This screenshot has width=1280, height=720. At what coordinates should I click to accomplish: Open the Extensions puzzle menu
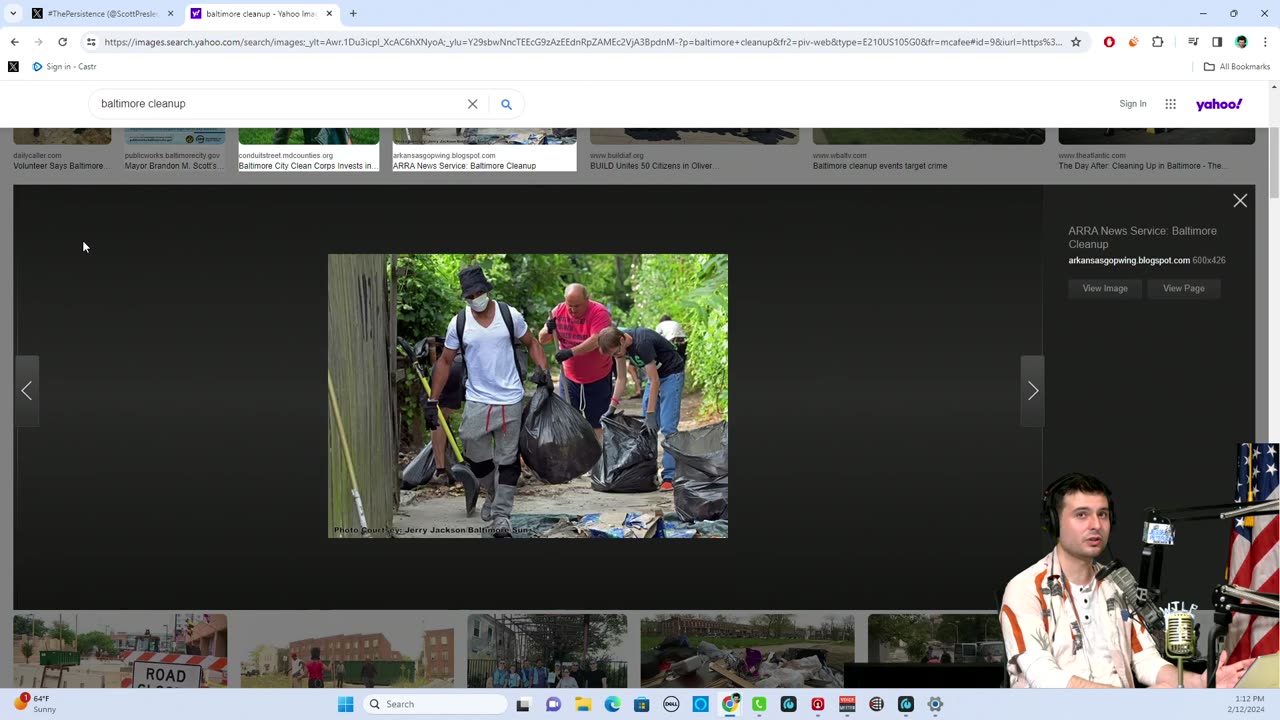[x=1158, y=42]
